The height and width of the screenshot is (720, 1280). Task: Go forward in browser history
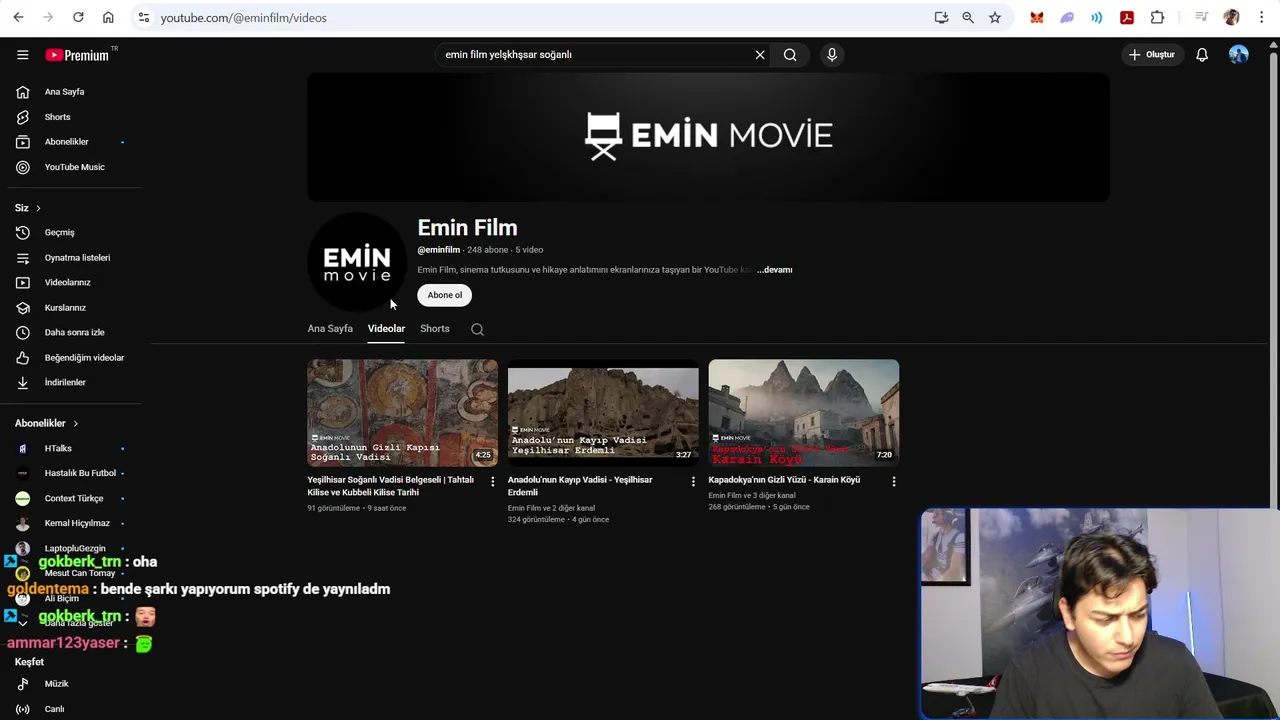pyautogui.click(x=48, y=17)
